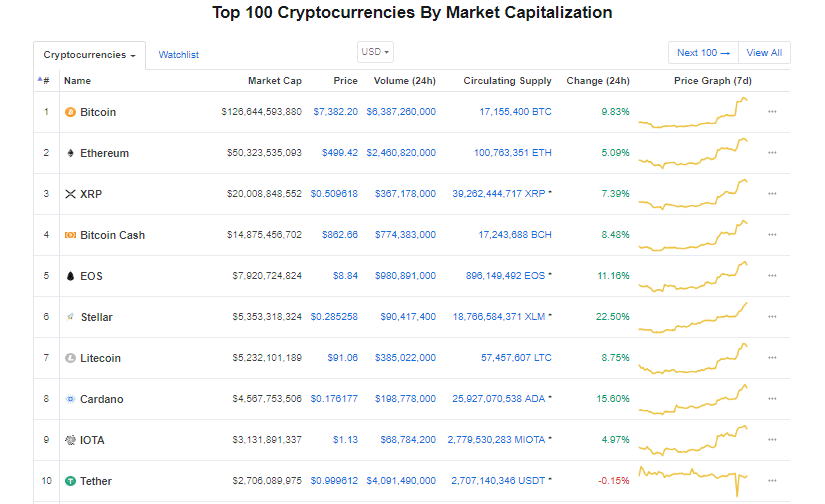Click the Tether logo icon

pos(70,481)
